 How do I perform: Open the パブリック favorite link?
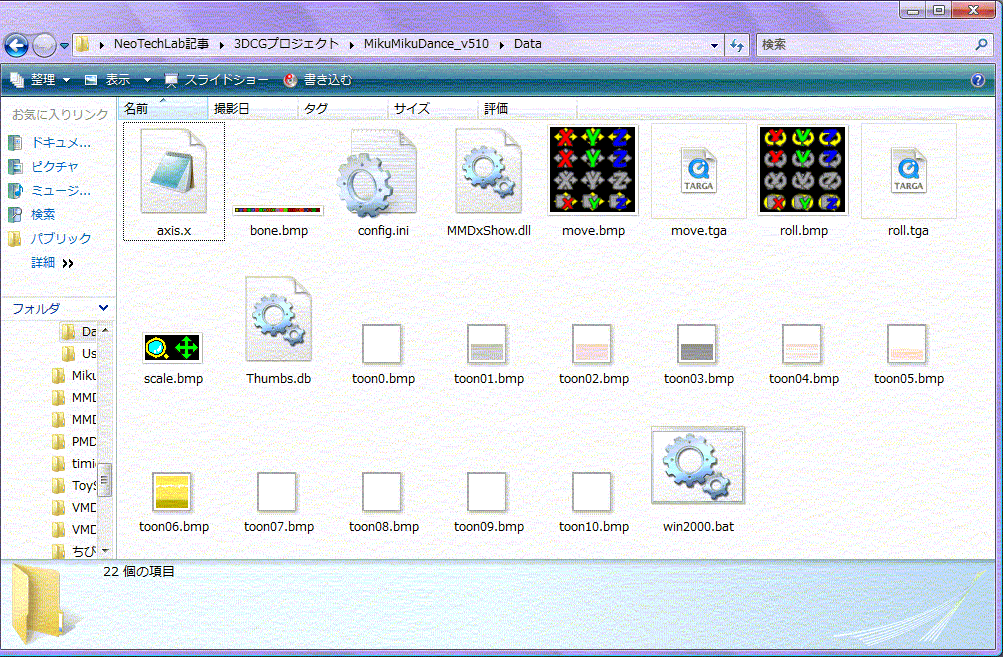[49, 239]
